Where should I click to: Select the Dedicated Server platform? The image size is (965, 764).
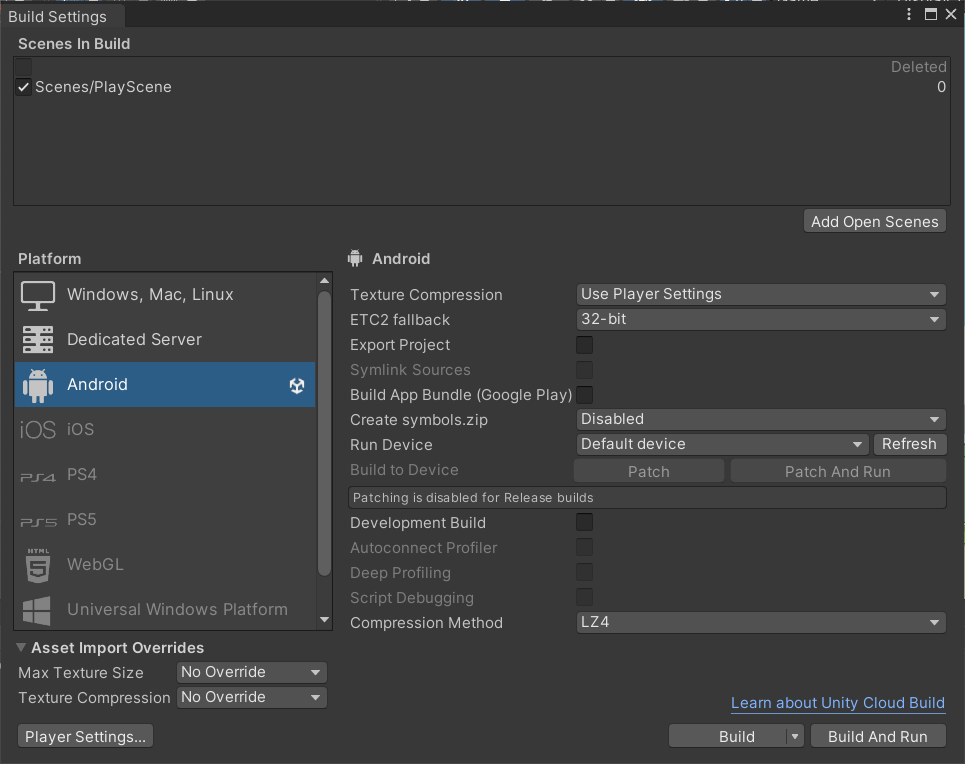click(164, 340)
